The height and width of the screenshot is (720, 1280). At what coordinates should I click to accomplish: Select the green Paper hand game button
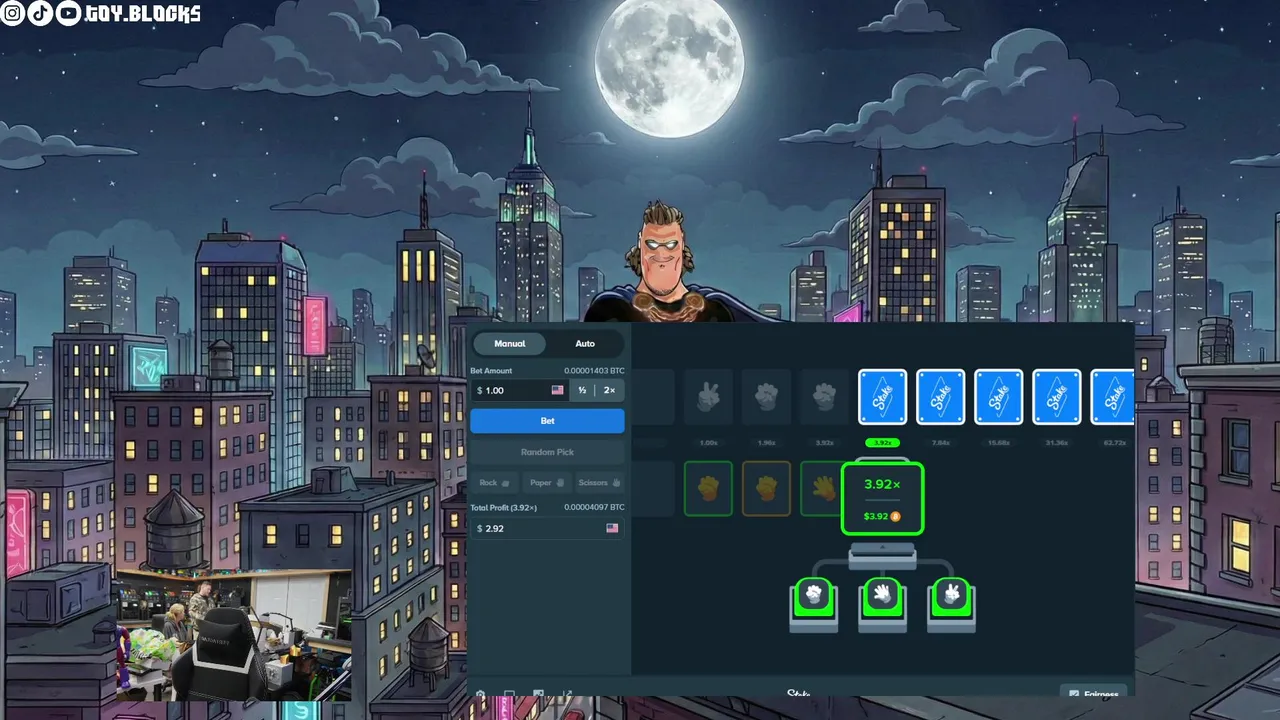click(x=883, y=597)
